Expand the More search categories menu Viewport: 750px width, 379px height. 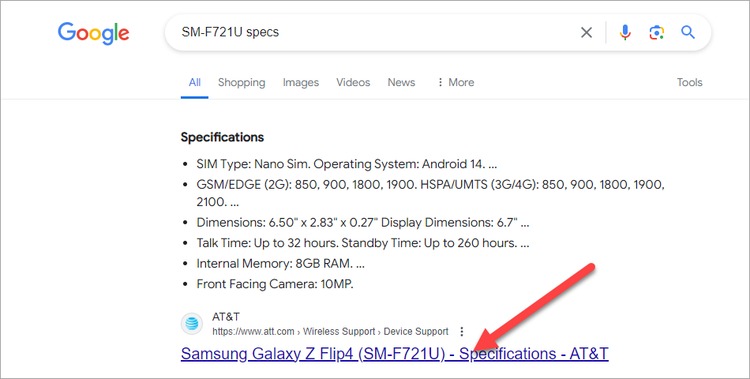(455, 82)
